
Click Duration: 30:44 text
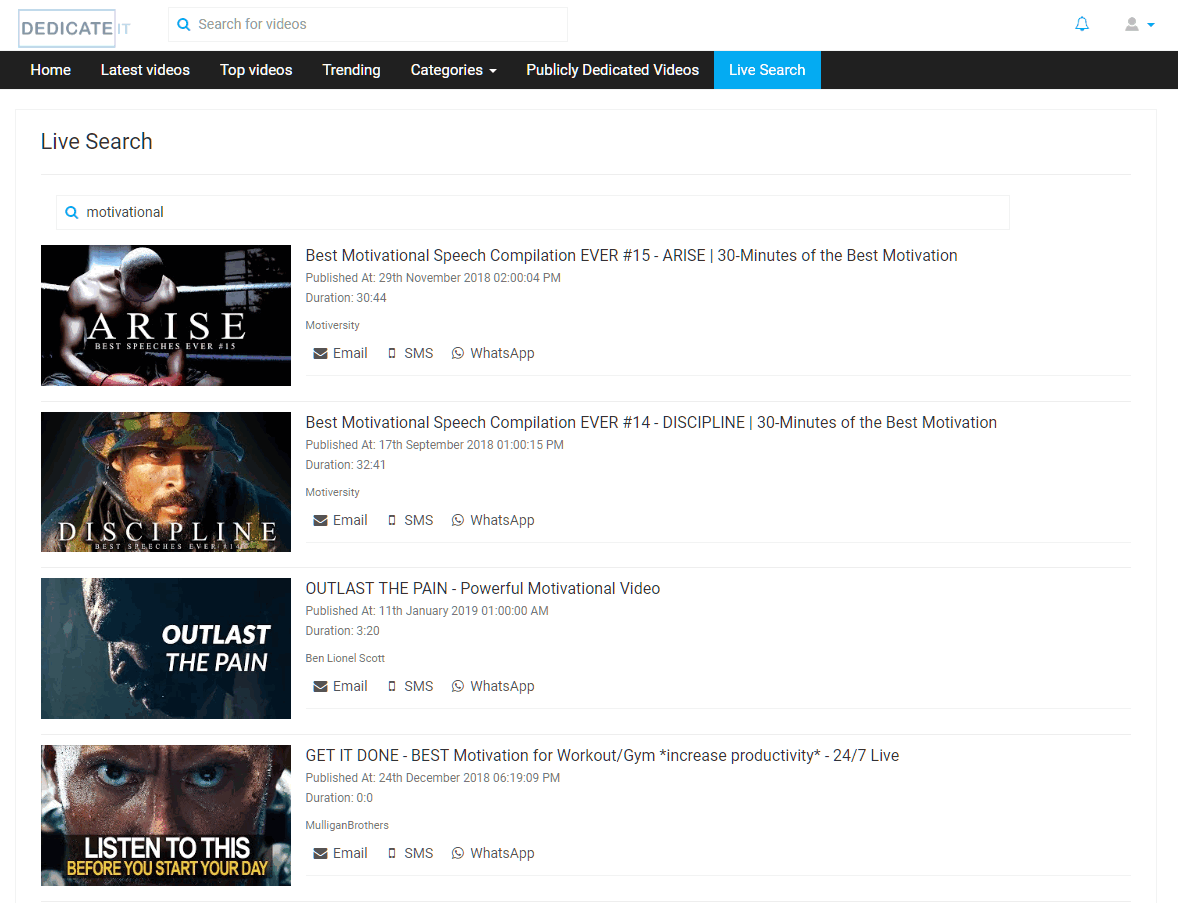click(x=346, y=297)
